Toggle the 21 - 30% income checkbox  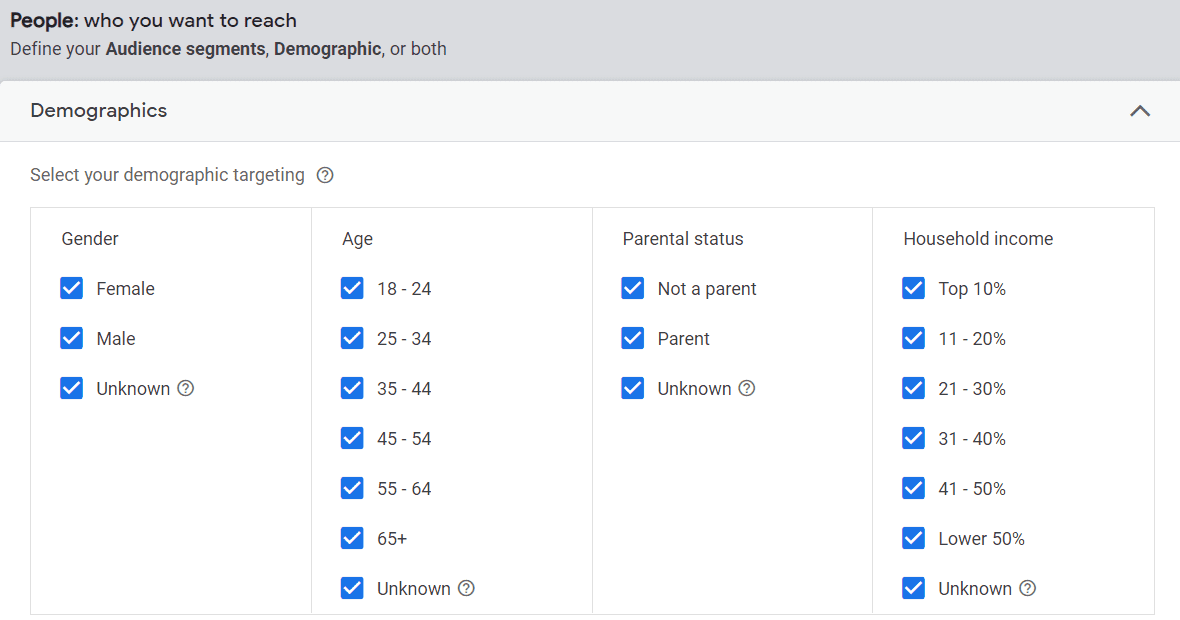point(914,388)
